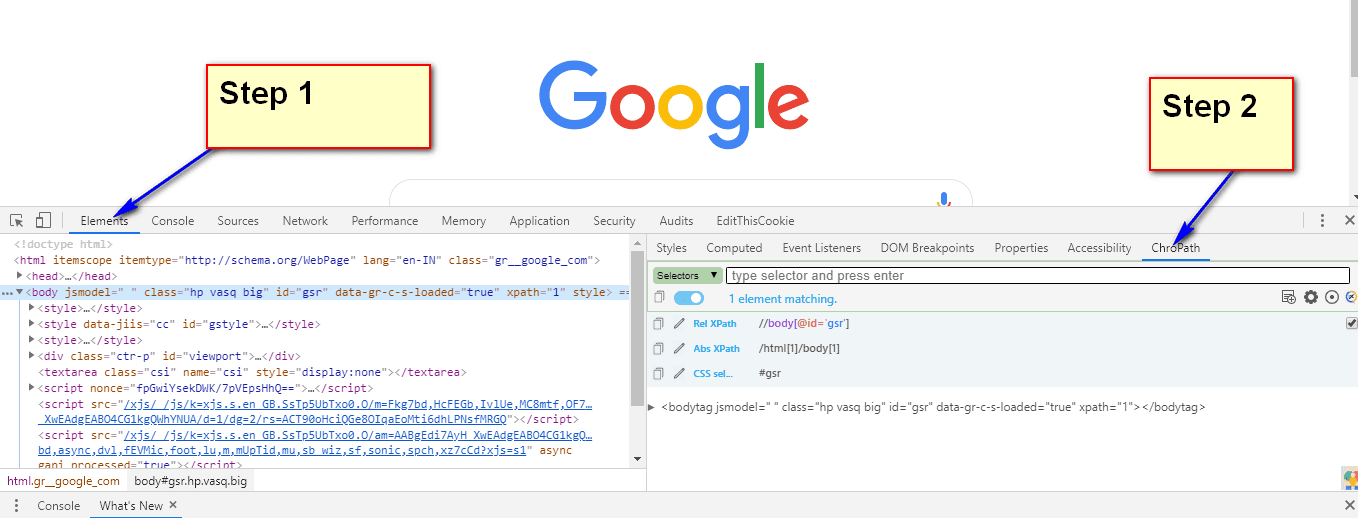
Task: Copy the selector box value icon
Action: coord(658,298)
